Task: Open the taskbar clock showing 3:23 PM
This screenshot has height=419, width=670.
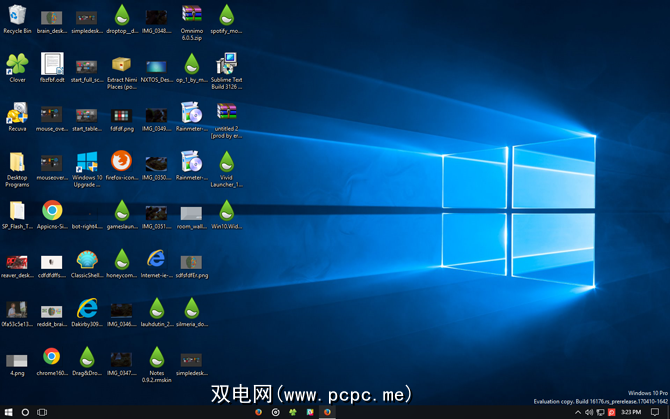Action: click(631, 412)
